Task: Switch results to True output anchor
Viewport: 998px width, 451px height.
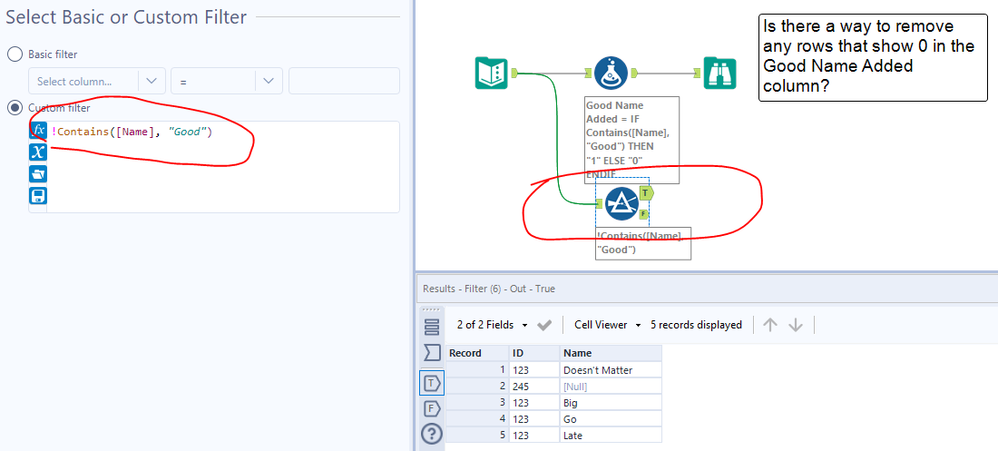Action: pyautogui.click(x=432, y=382)
